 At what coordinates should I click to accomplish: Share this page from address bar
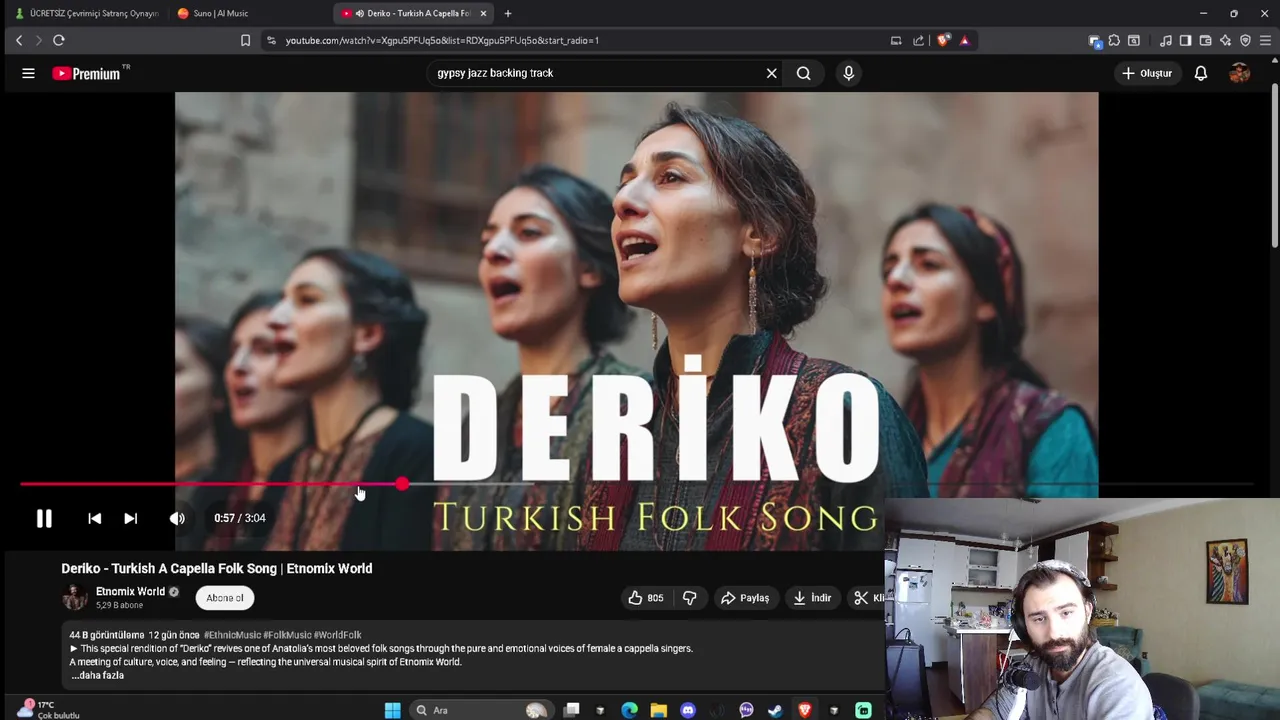(x=918, y=40)
